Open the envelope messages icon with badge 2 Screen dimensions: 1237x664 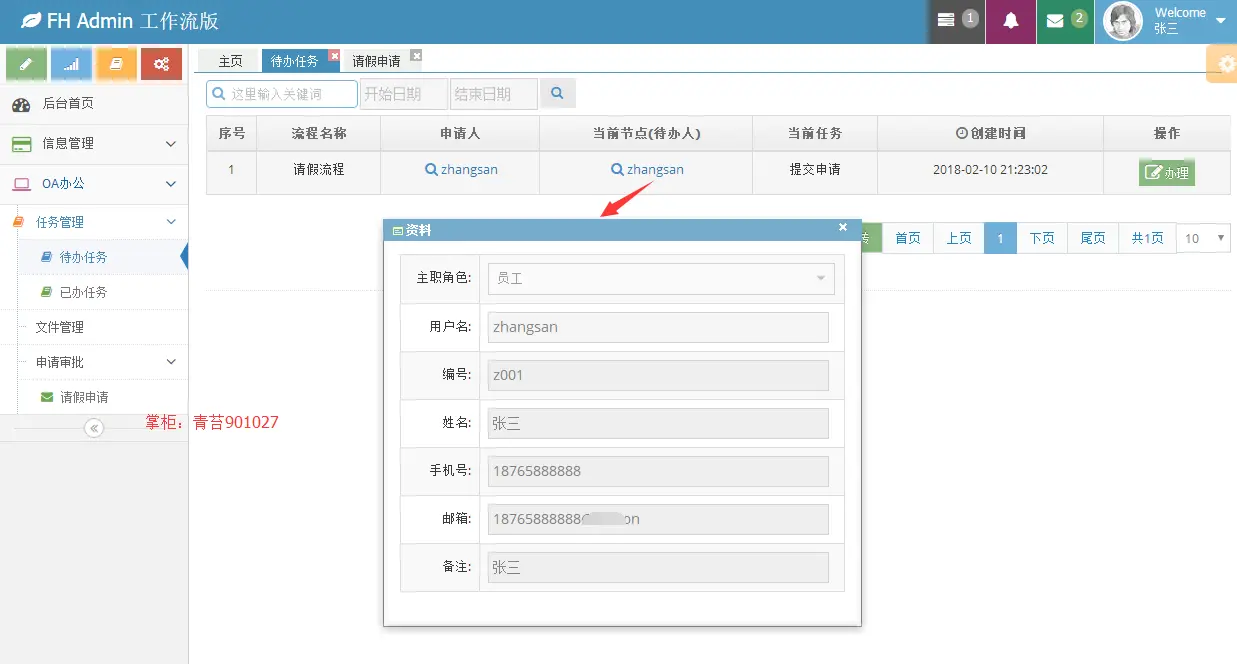[x=1065, y=21]
